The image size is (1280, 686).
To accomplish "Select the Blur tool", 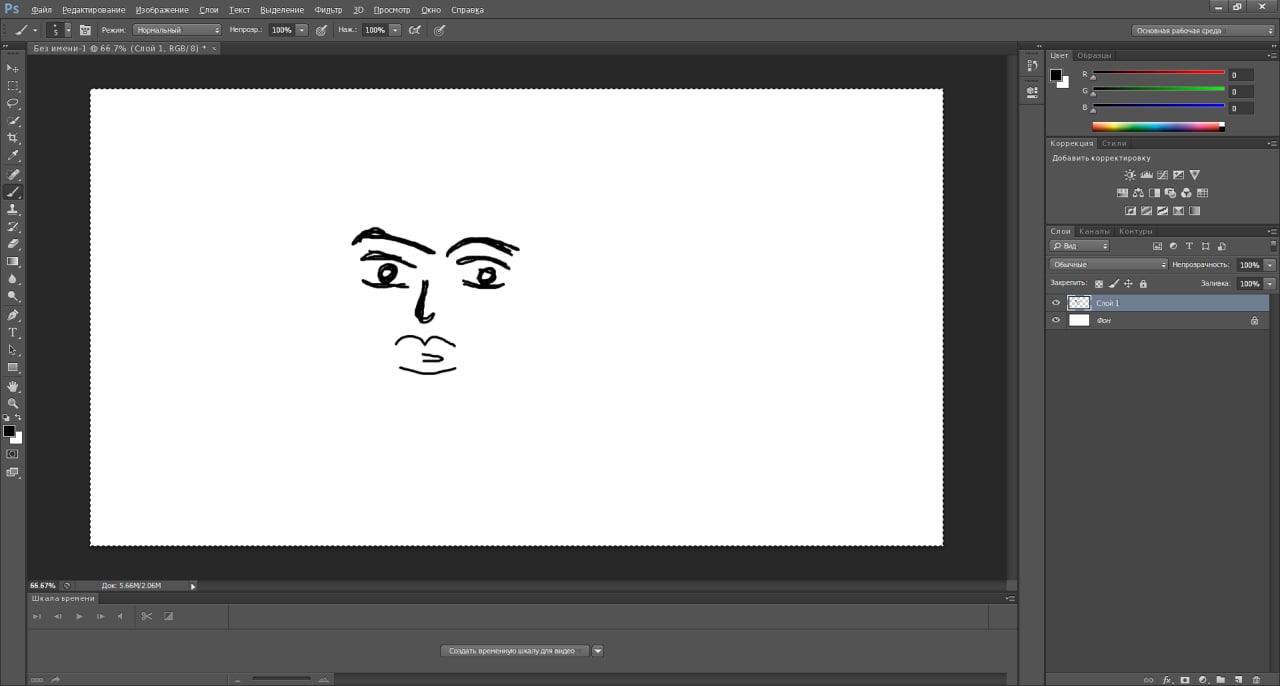I will 13,279.
